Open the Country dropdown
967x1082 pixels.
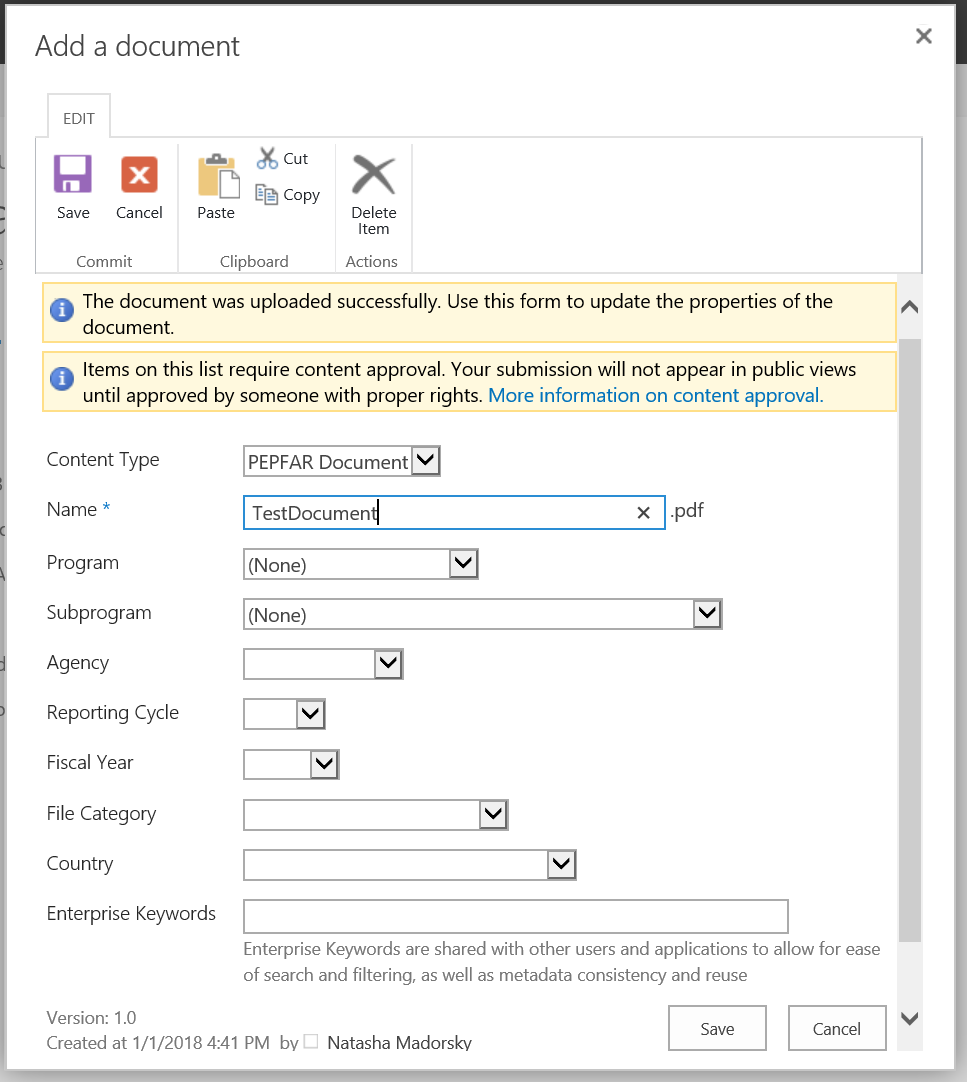(409, 864)
